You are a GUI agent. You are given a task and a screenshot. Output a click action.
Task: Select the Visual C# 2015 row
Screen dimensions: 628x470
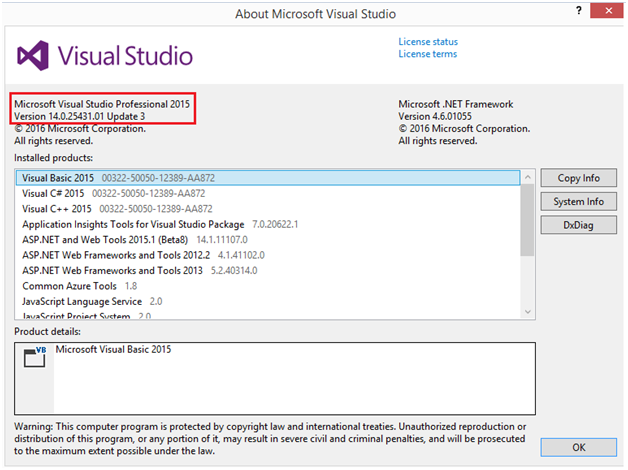(x=268, y=193)
